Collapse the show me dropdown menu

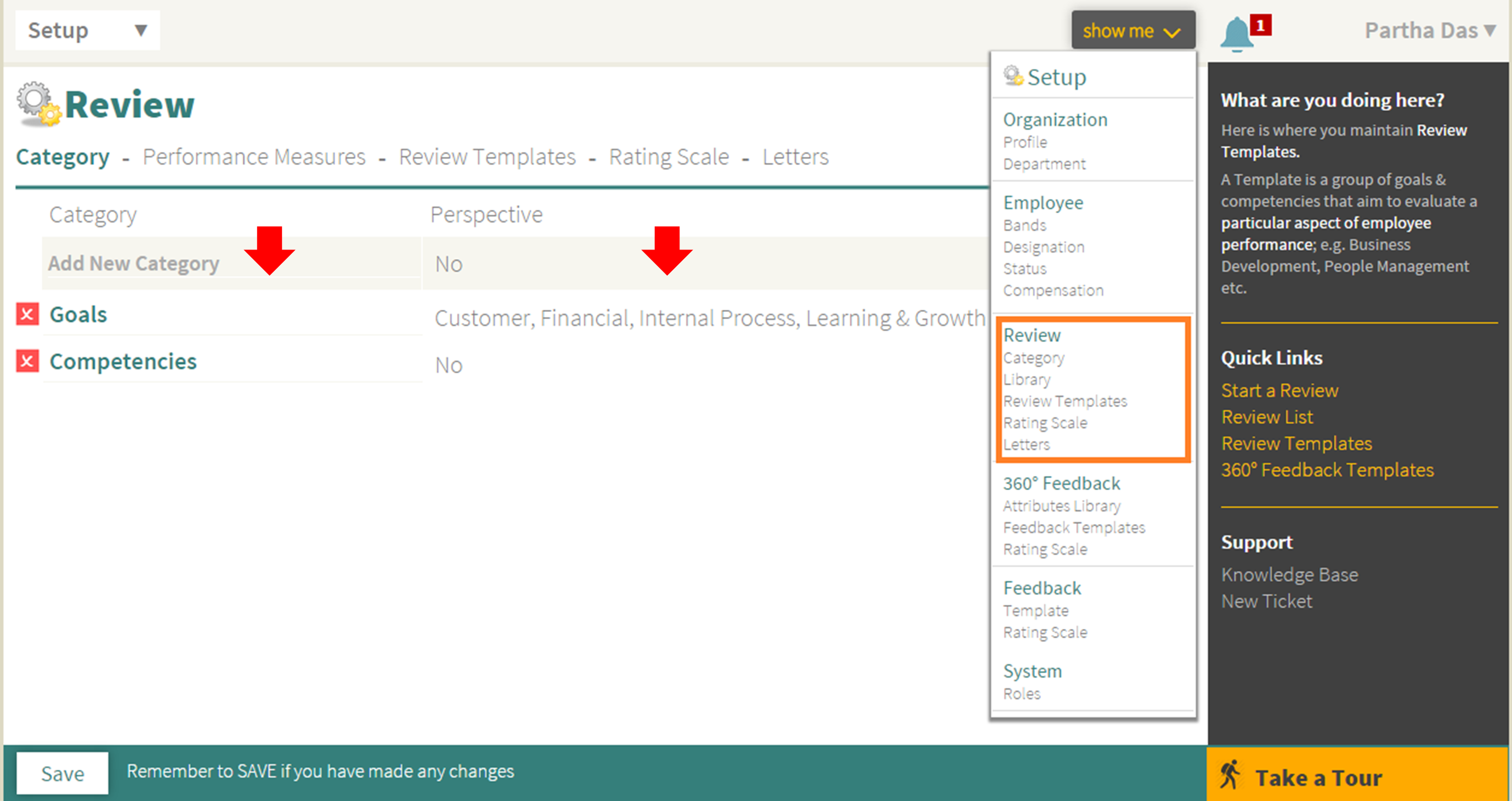[x=1132, y=31]
